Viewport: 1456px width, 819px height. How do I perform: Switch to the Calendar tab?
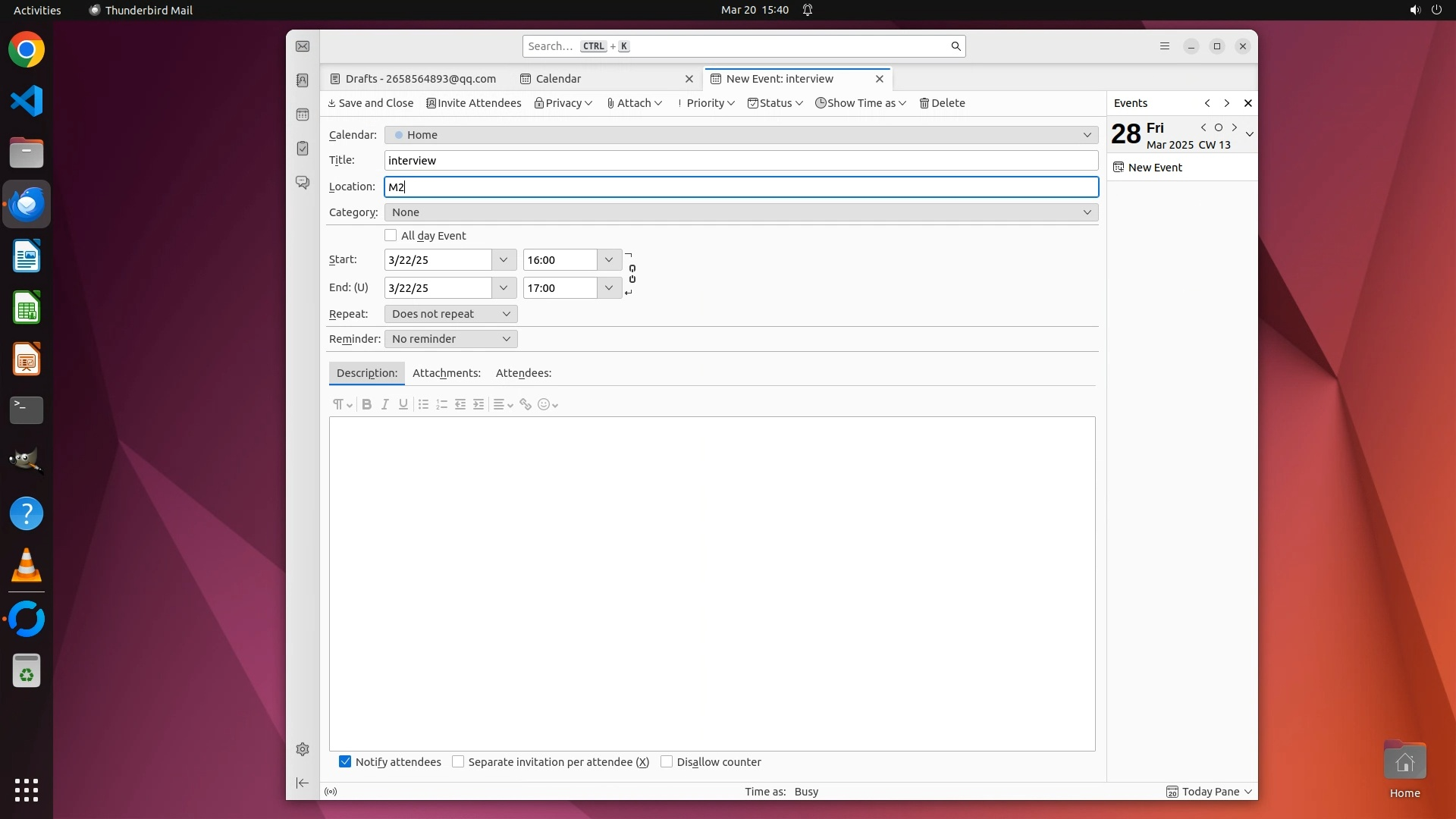coord(558,79)
